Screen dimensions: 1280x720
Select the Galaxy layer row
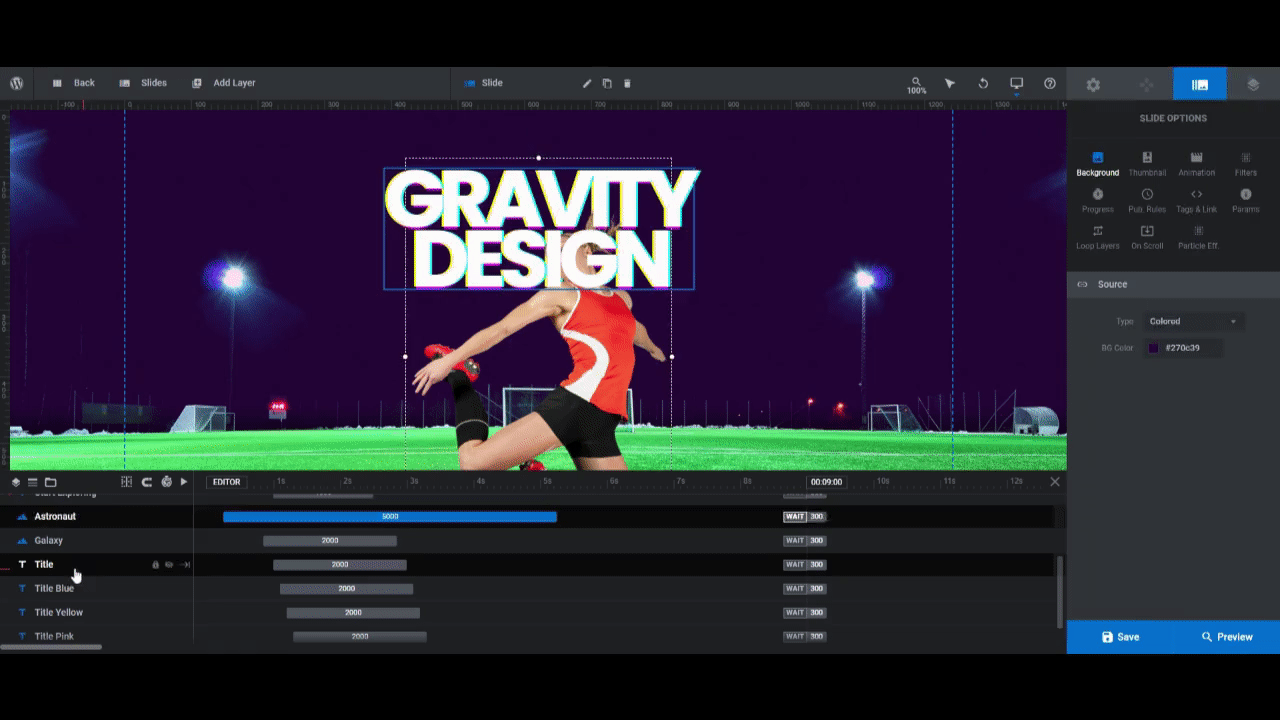pyautogui.click(x=96, y=541)
